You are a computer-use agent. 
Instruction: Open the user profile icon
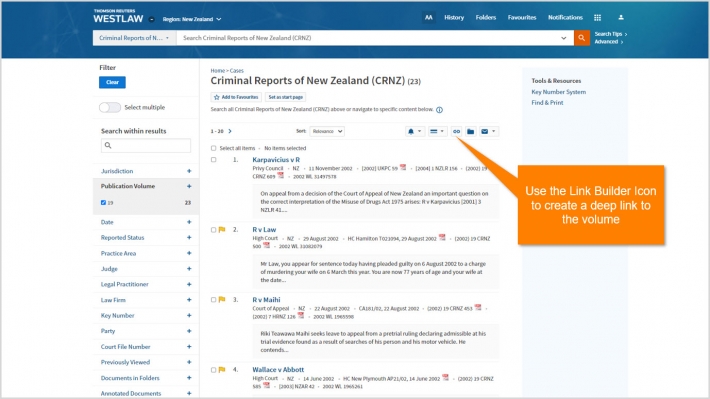(621, 18)
